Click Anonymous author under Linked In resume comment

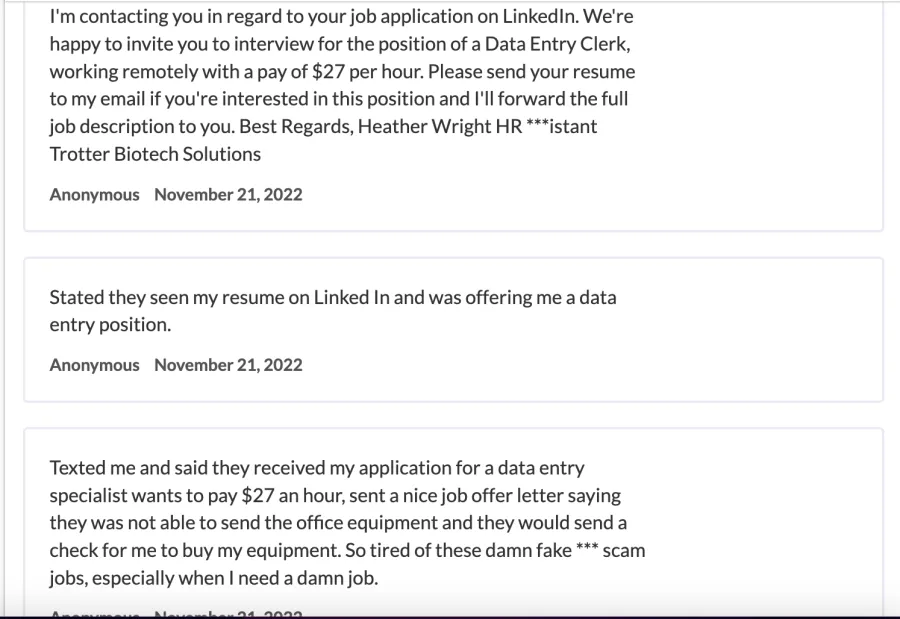tap(94, 365)
